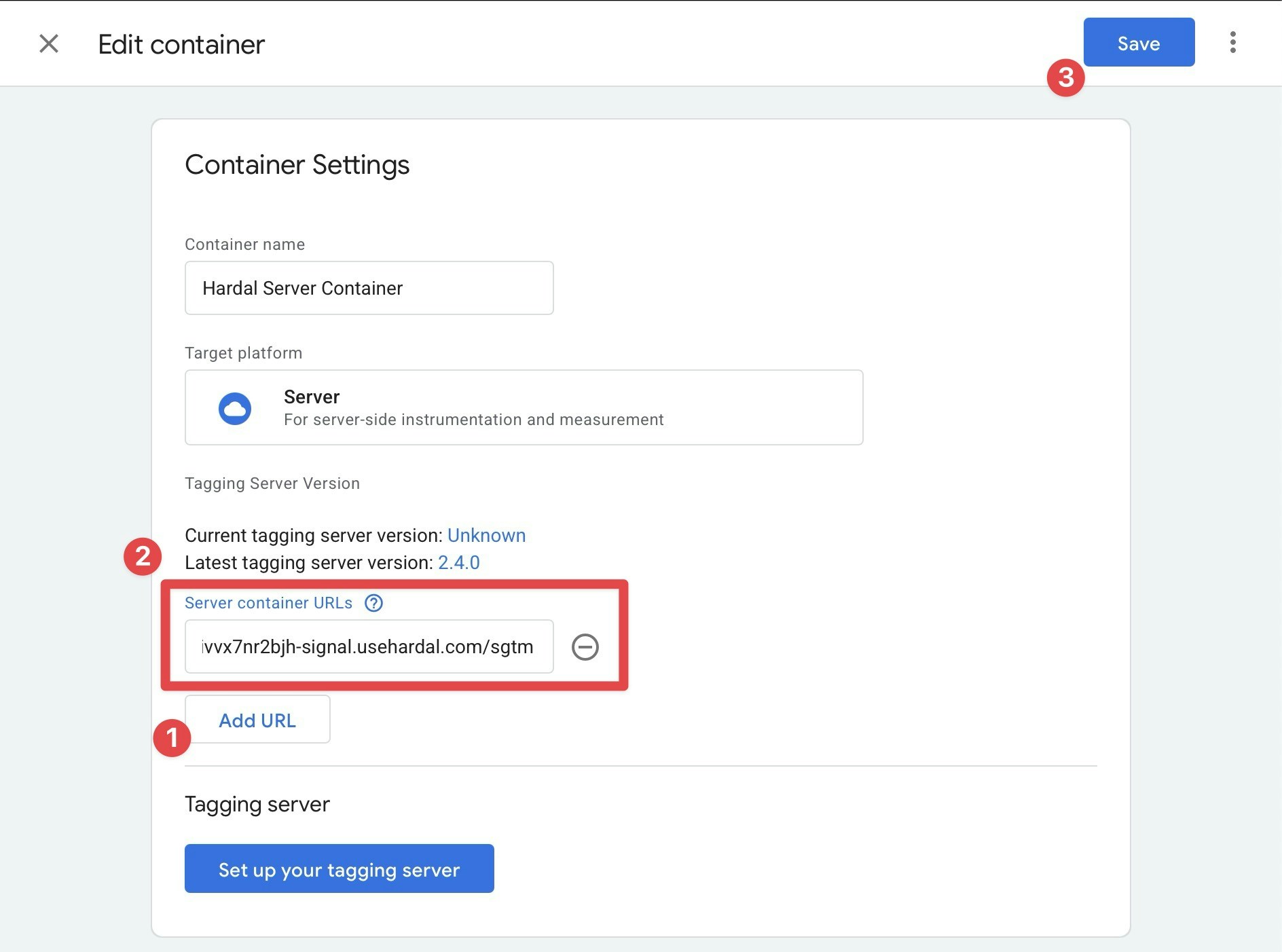The height and width of the screenshot is (952, 1282).
Task: Open the 2.4.0 latest version link
Action: (458, 562)
